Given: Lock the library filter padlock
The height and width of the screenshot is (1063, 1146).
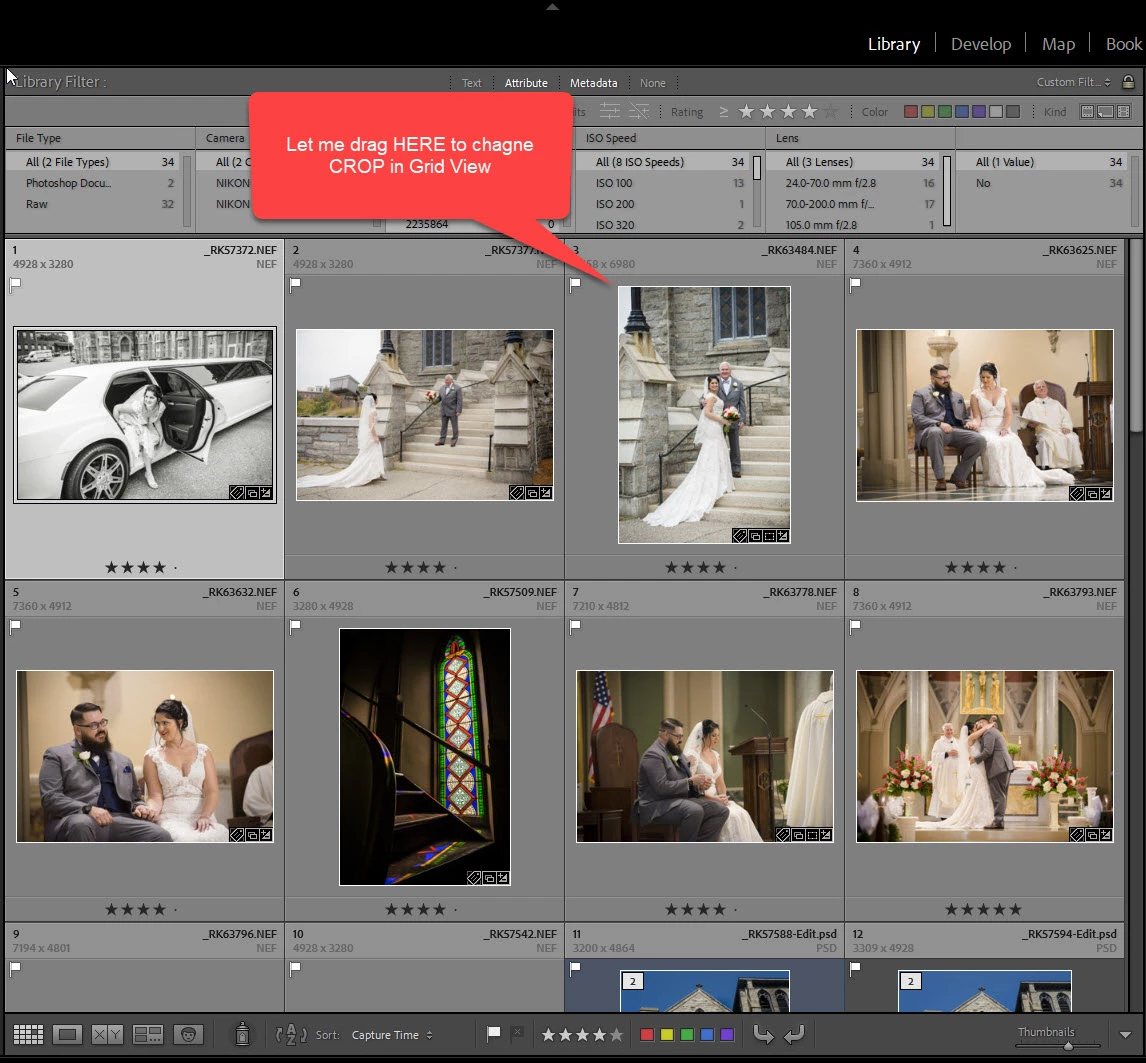Looking at the screenshot, I should tap(1128, 82).
